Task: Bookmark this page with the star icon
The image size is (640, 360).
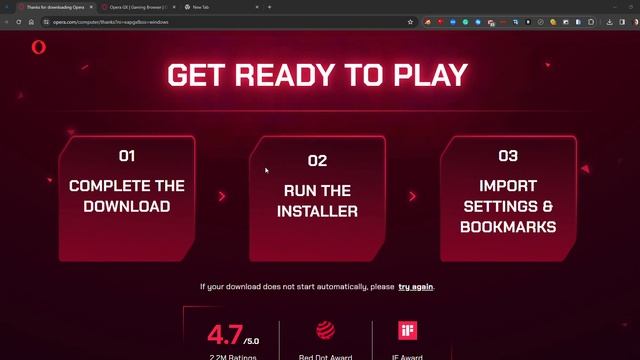Action: (410, 22)
